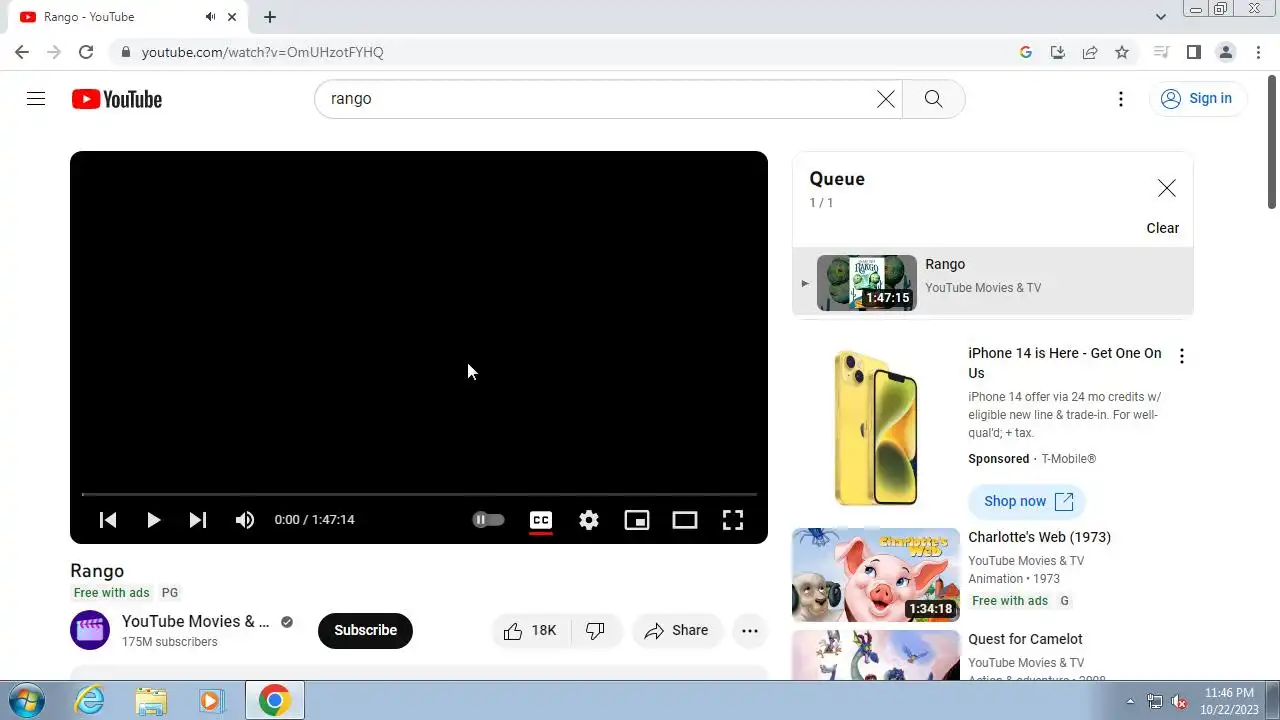Toggle the autoplay switch

[488, 520]
